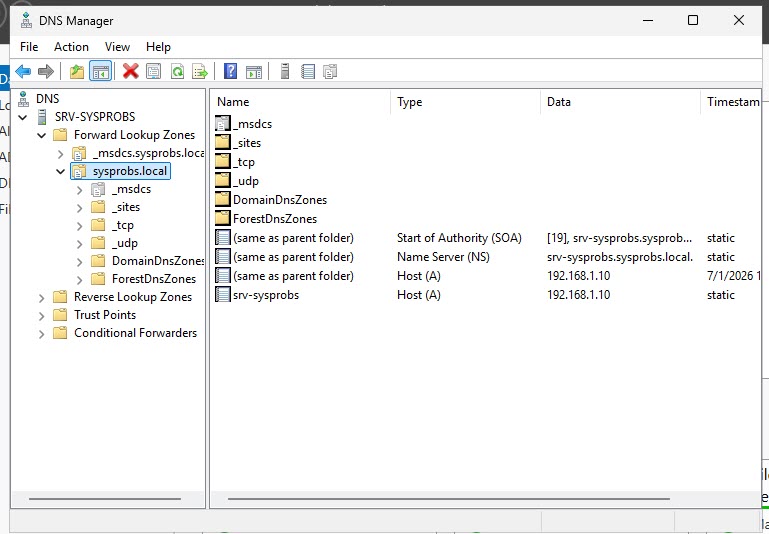
Task: Sort by Type column header
Action: coord(466,102)
